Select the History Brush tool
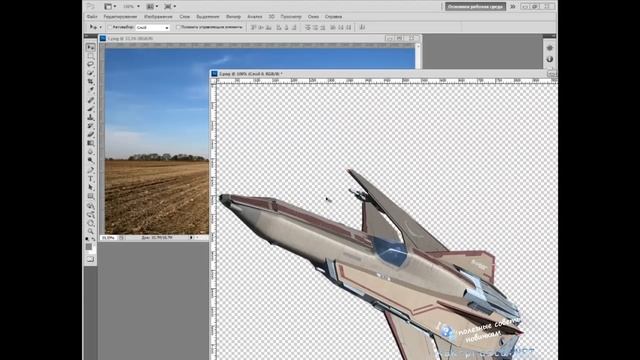 coord(90,126)
